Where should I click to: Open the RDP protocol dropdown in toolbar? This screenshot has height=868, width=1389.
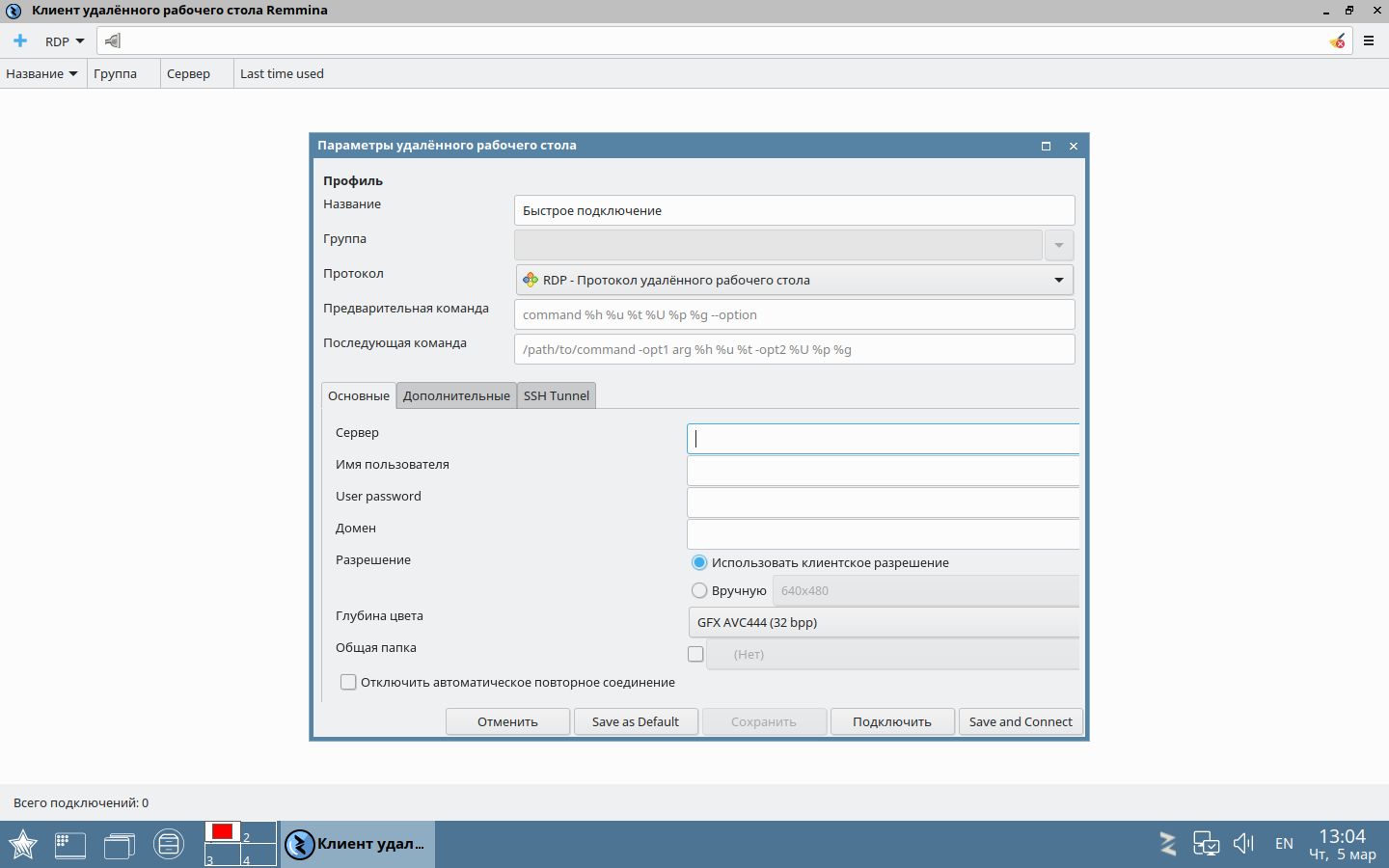[65, 41]
